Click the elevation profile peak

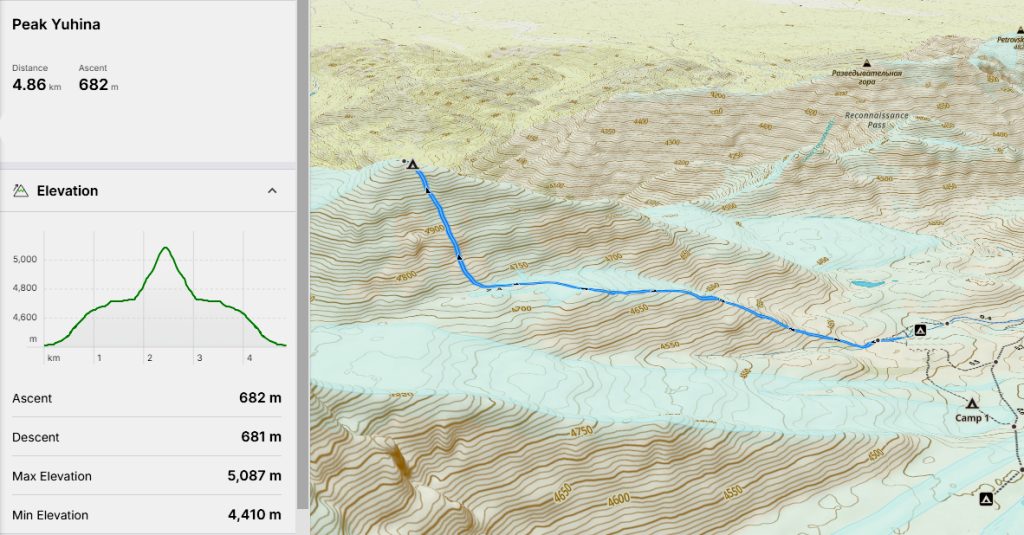(x=166, y=248)
